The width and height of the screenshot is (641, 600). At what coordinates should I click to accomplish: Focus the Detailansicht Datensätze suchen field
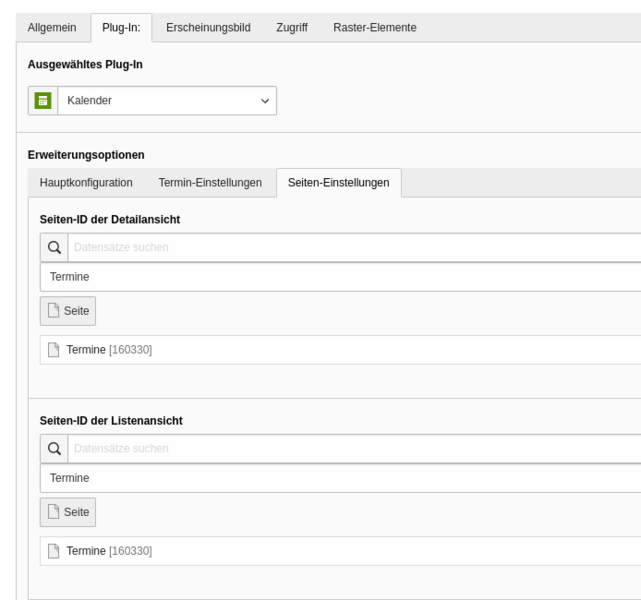[354, 247]
